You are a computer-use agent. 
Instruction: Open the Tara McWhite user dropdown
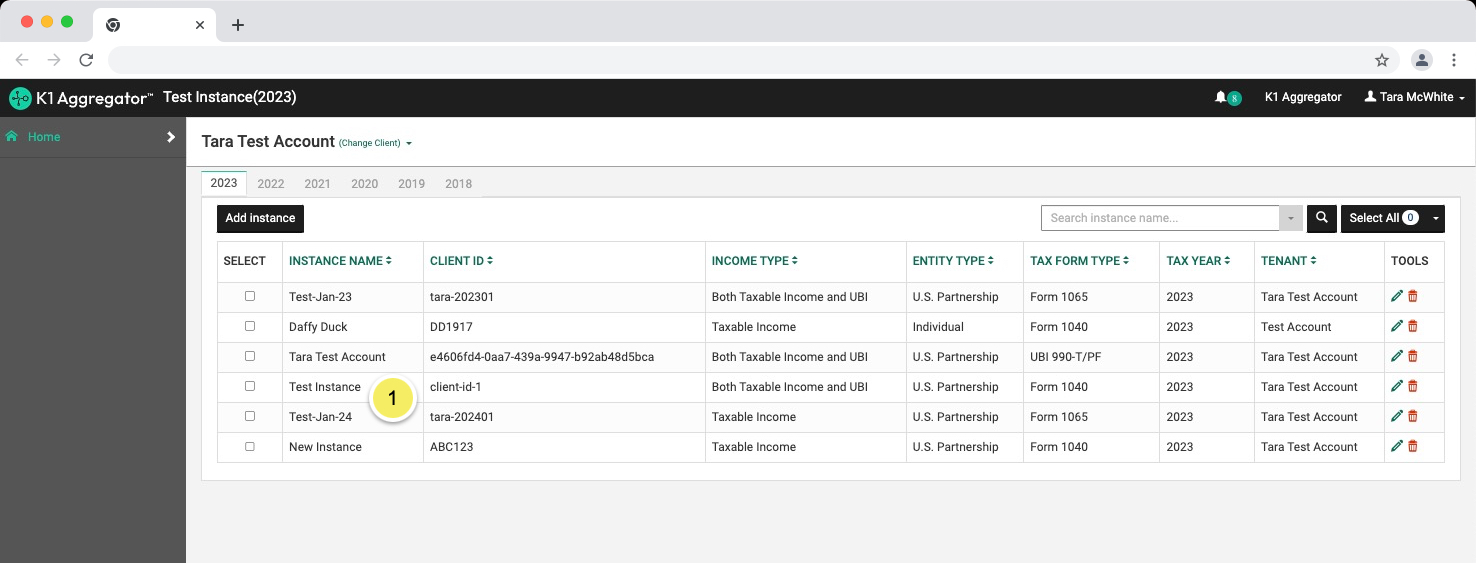[x=1415, y=97]
